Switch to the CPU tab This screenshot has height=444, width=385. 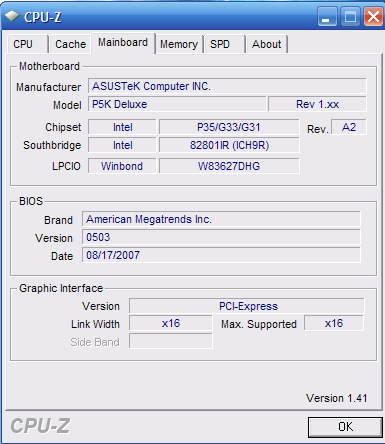(x=28, y=44)
